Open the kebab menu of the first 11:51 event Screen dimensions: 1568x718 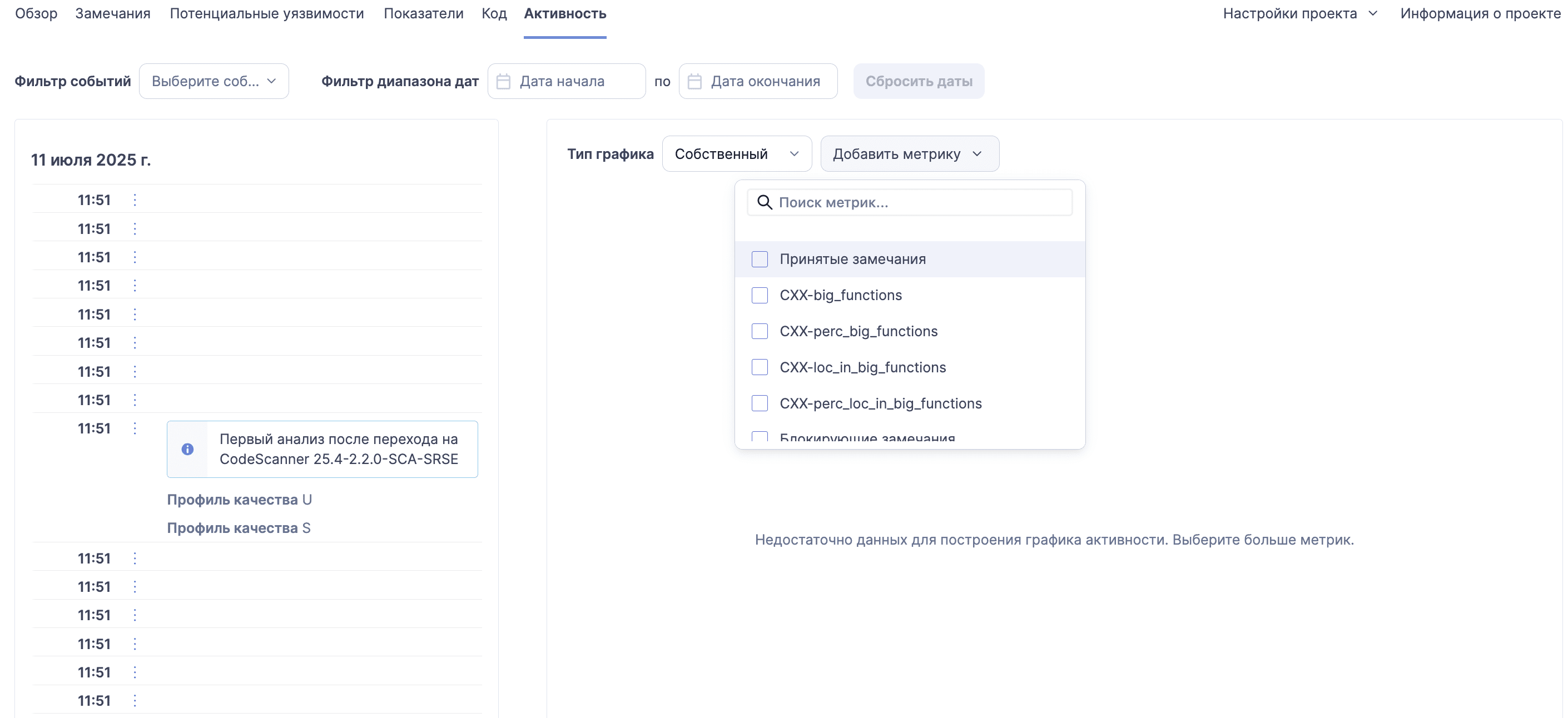coord(135,199)
